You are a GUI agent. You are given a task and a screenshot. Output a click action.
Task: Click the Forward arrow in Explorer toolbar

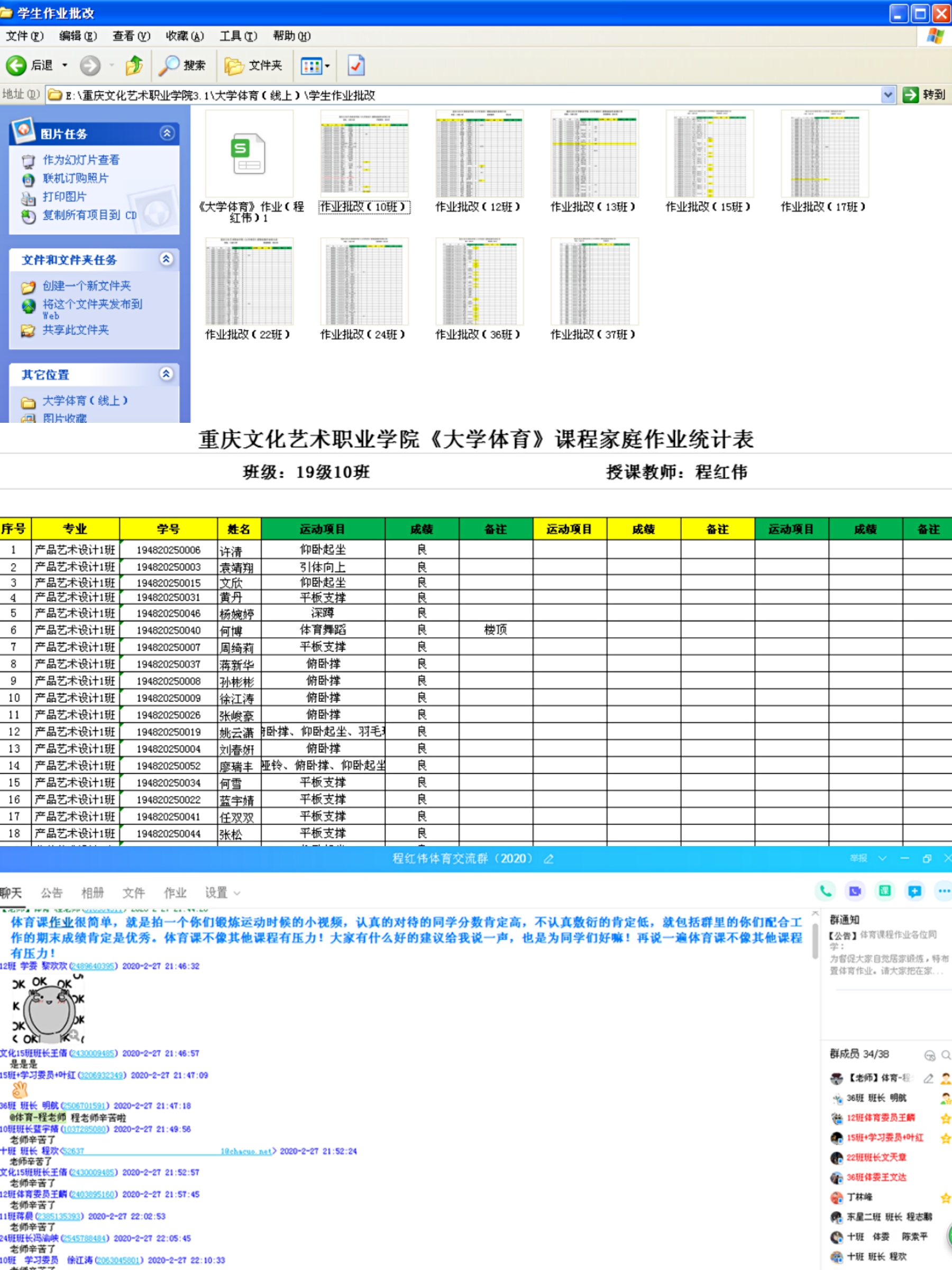click(x=89, y=66)
